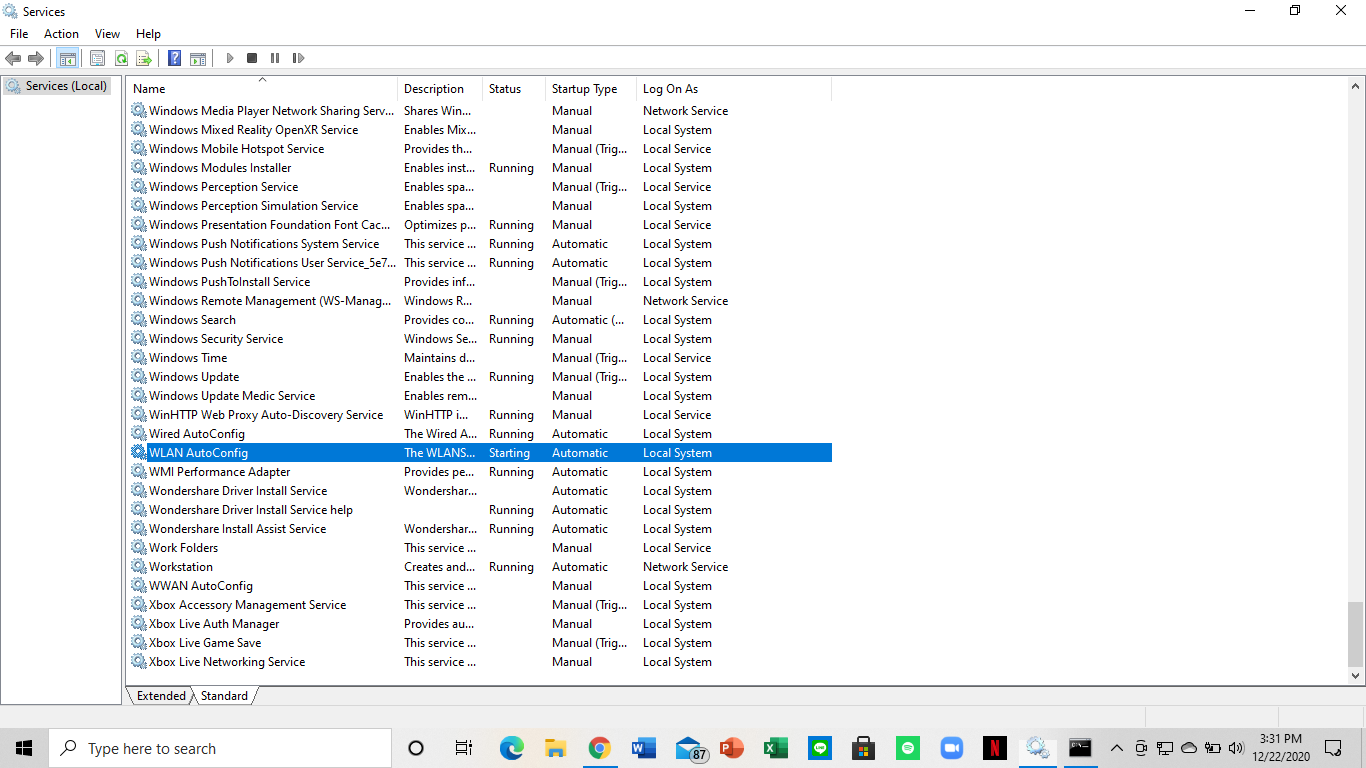Open the File menu
The image size is (1366, 768).
(19, 34)
